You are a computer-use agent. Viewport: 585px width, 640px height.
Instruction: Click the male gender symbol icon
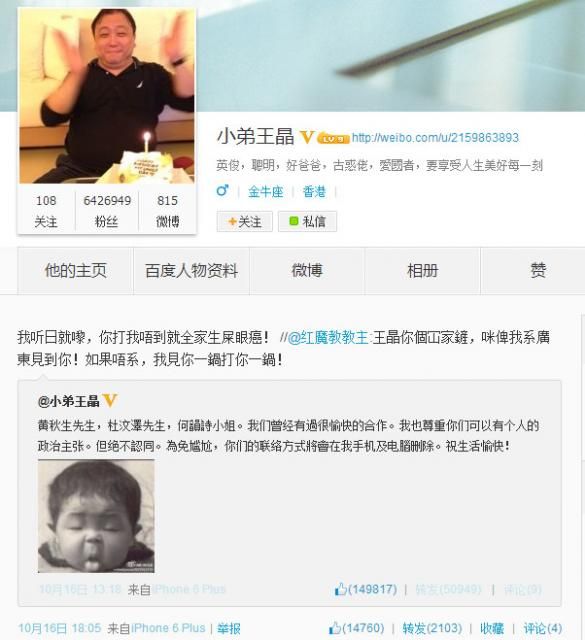[222, 191]
